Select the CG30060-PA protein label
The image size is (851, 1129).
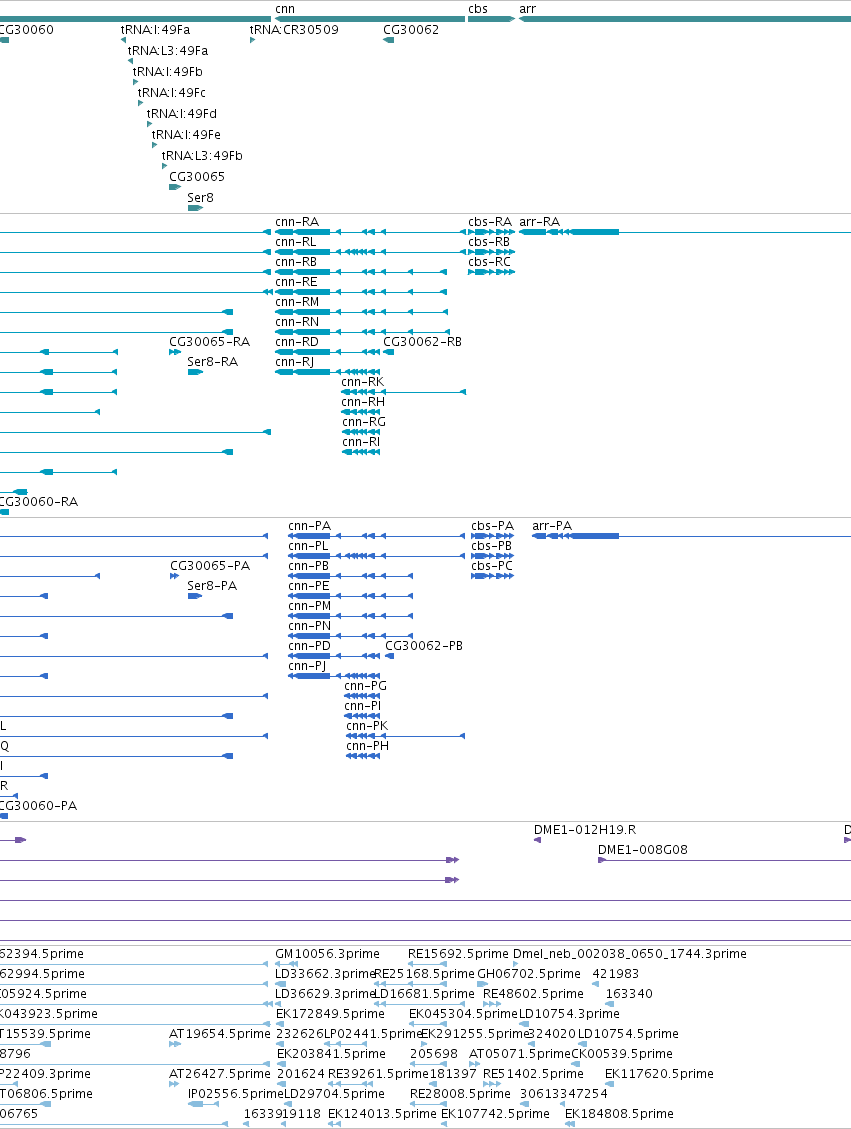pyautogui.click(x=39, y=806)
